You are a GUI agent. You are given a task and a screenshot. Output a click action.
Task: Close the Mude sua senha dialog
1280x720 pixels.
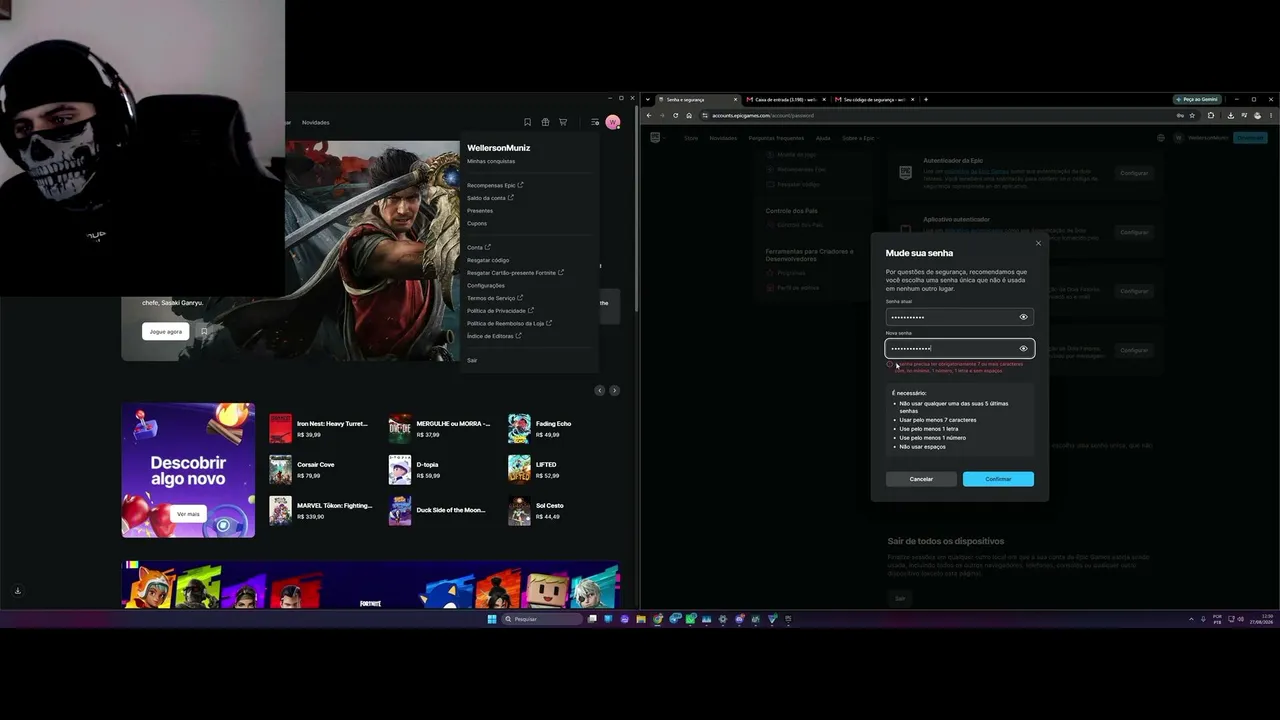[x=1038, y=243]
